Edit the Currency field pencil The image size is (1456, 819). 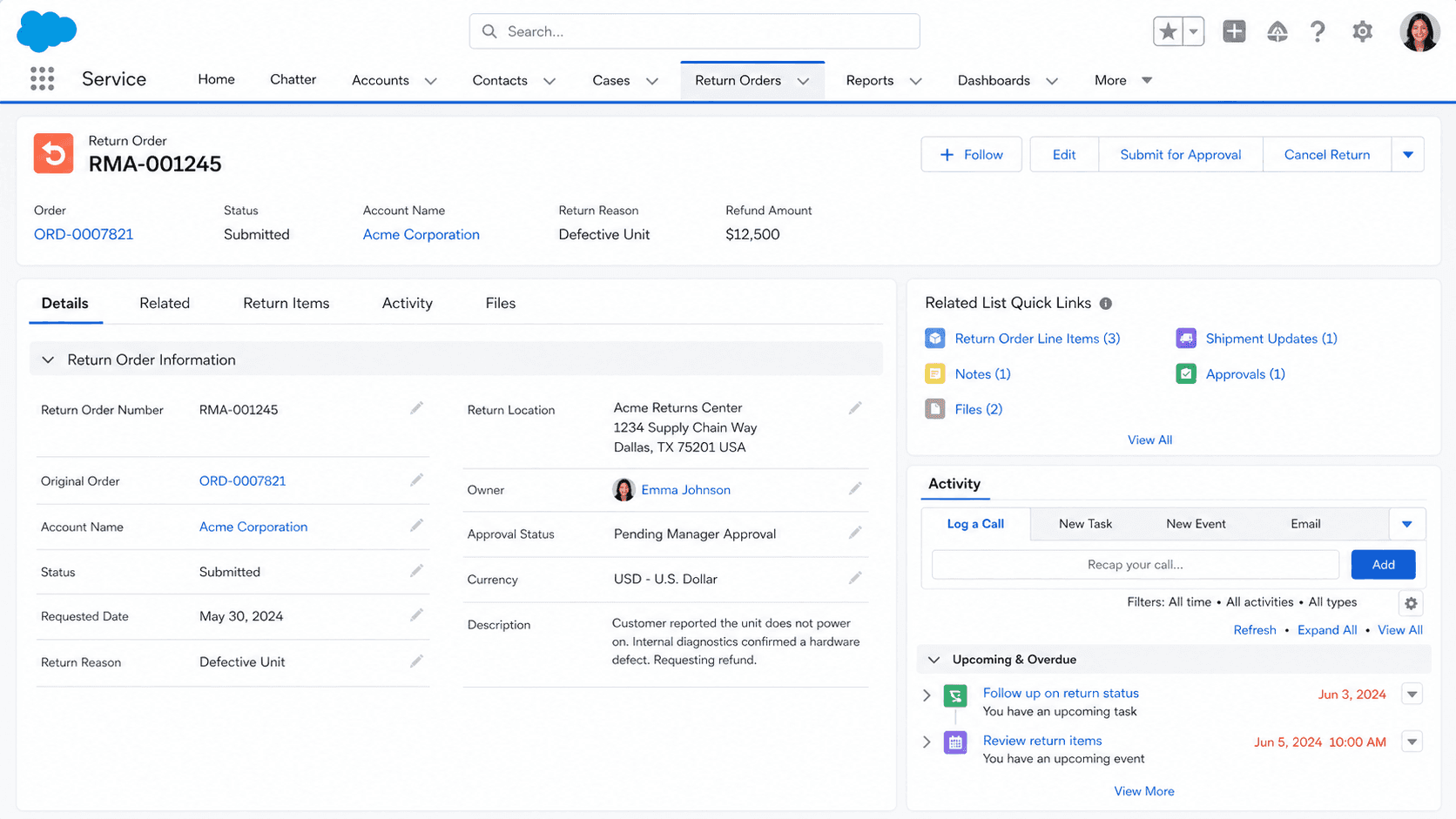coord(856,578)
